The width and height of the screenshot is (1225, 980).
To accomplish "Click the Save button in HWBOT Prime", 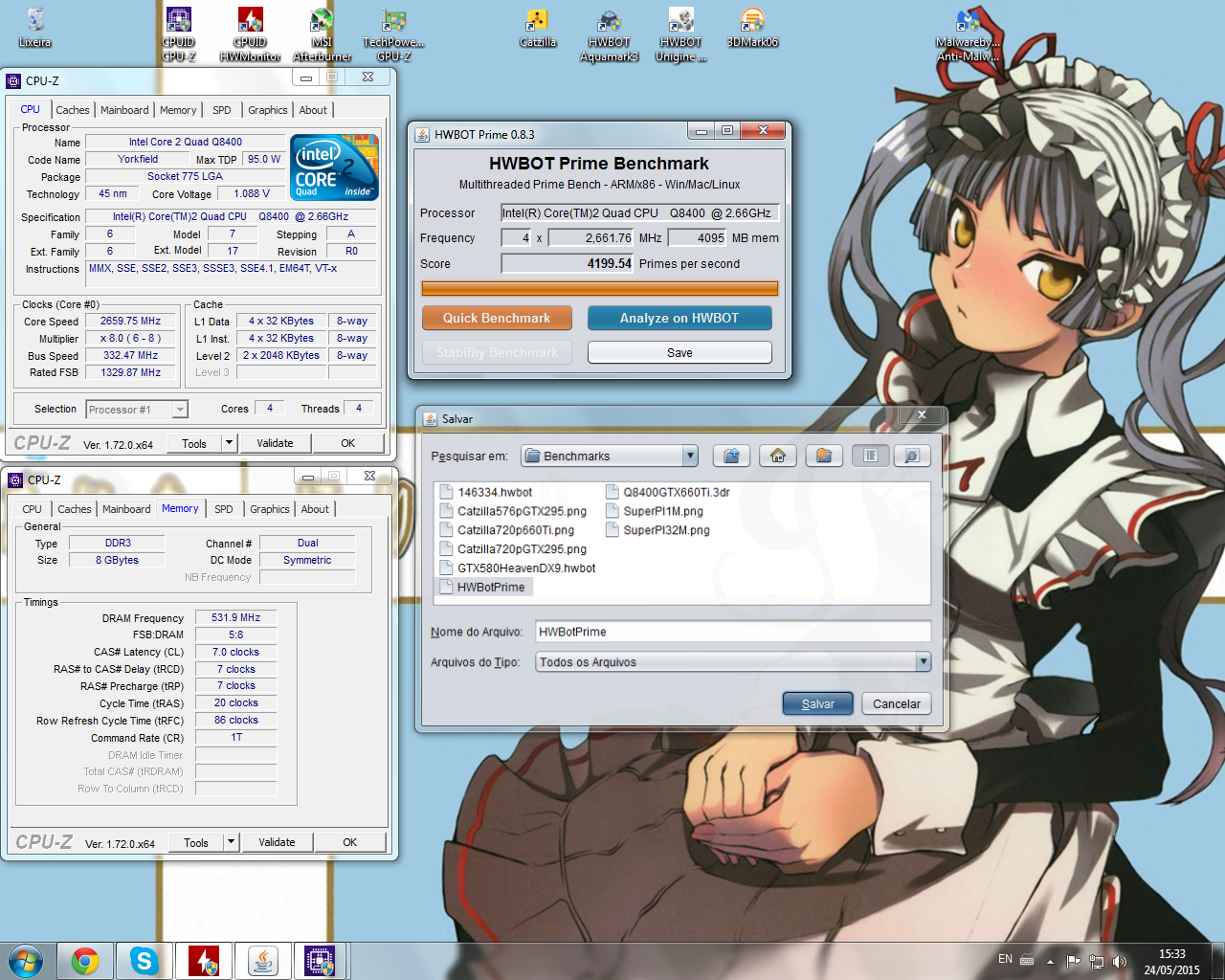I will tap(679, 352).
